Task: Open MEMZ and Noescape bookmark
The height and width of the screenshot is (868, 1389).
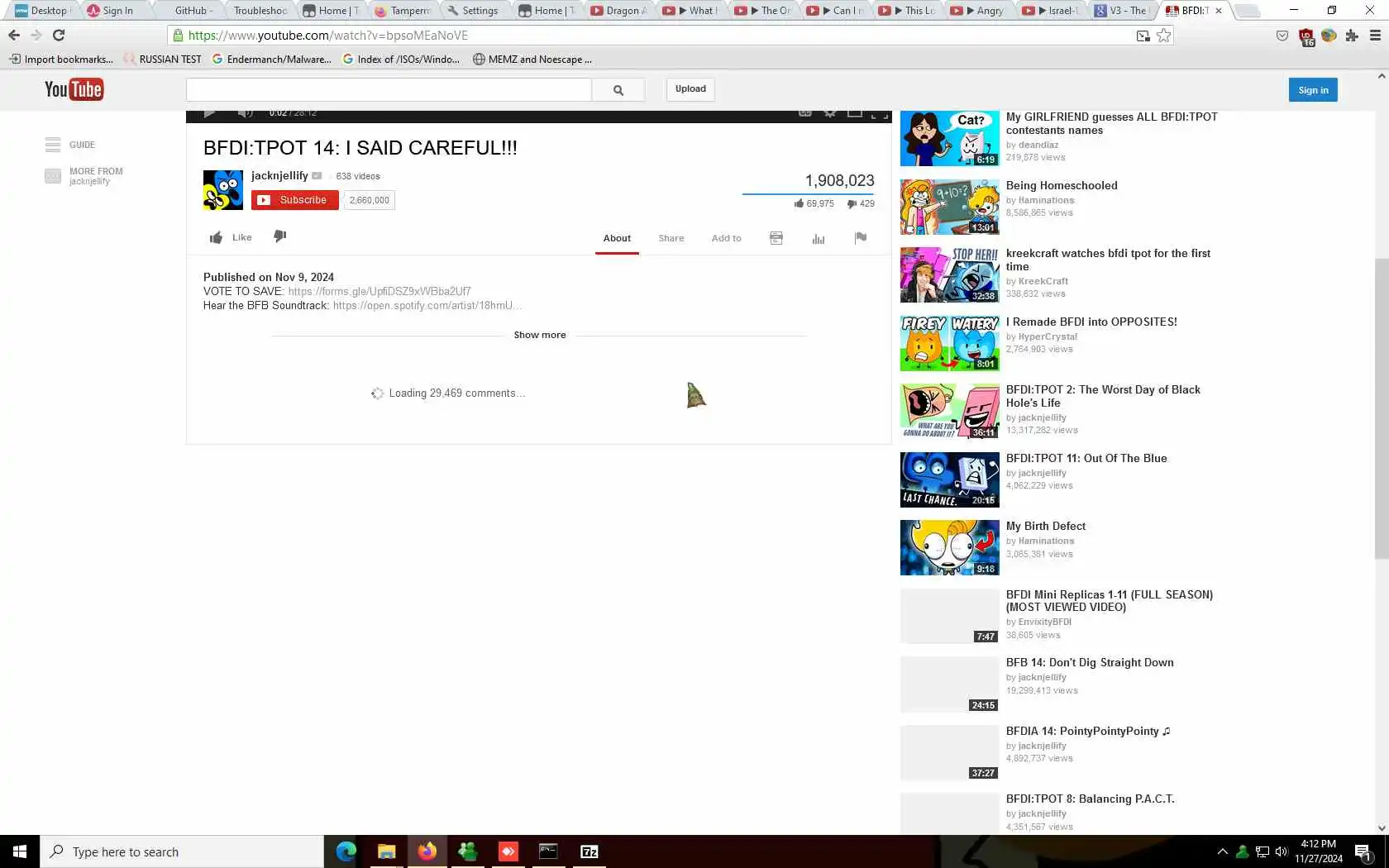Action: click(532, 60)
